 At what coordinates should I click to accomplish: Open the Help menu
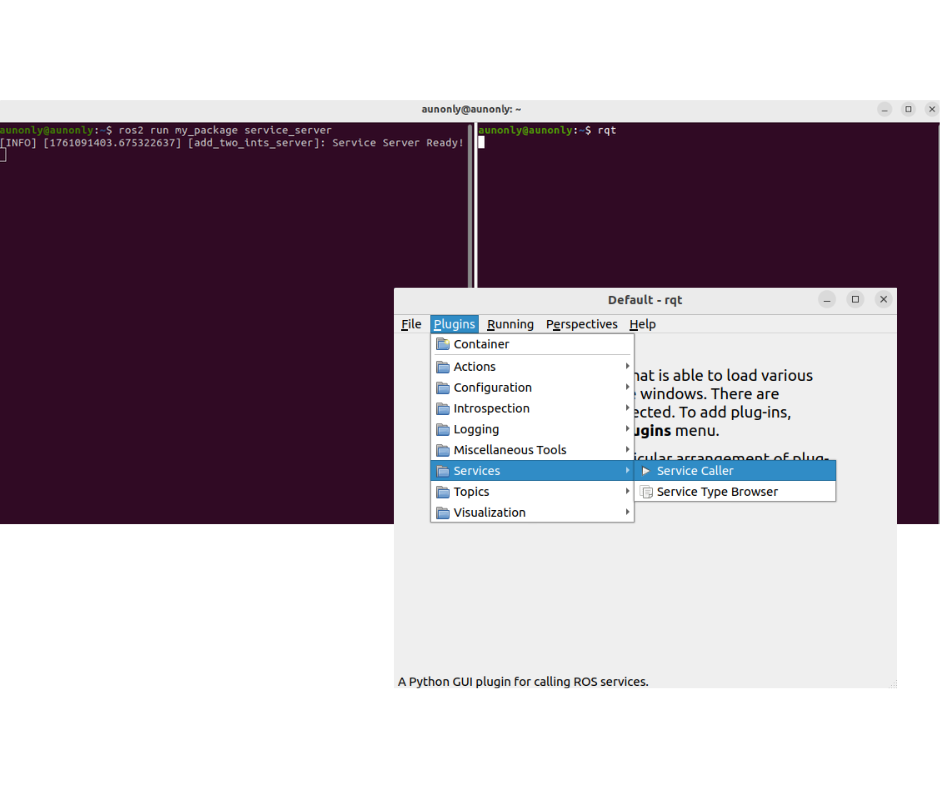(642, 324)
